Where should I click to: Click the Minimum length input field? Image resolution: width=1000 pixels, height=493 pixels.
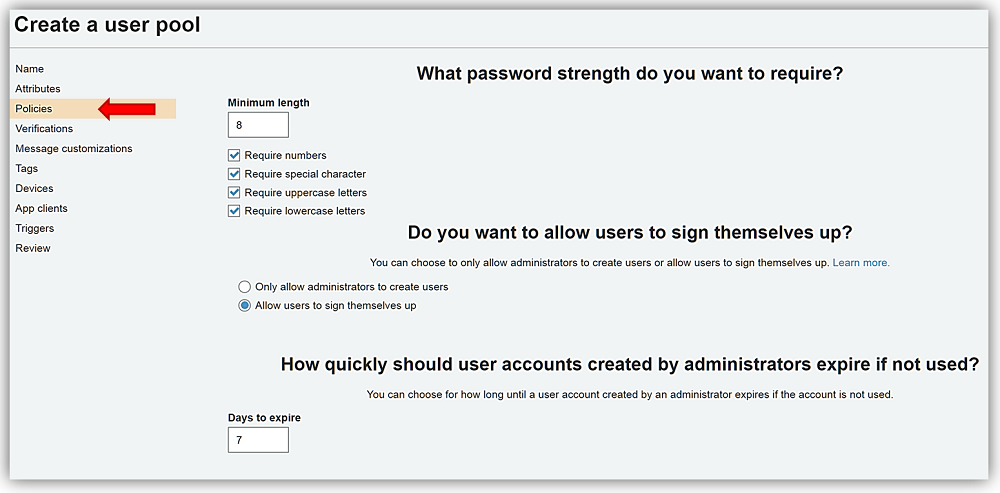point(258,125)
